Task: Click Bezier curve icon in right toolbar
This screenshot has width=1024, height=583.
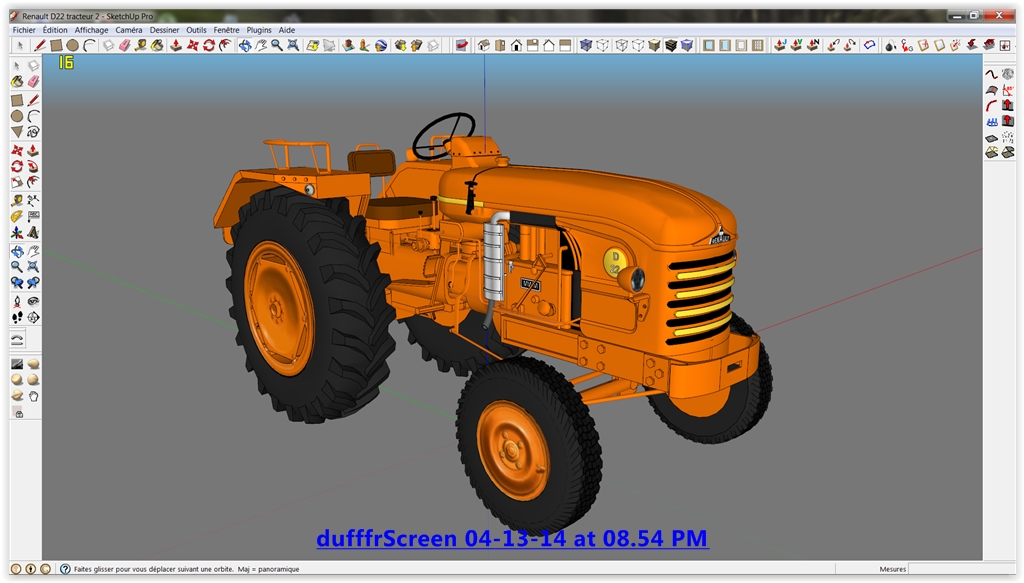Action: pyautogui.click(x=991, y=74)
